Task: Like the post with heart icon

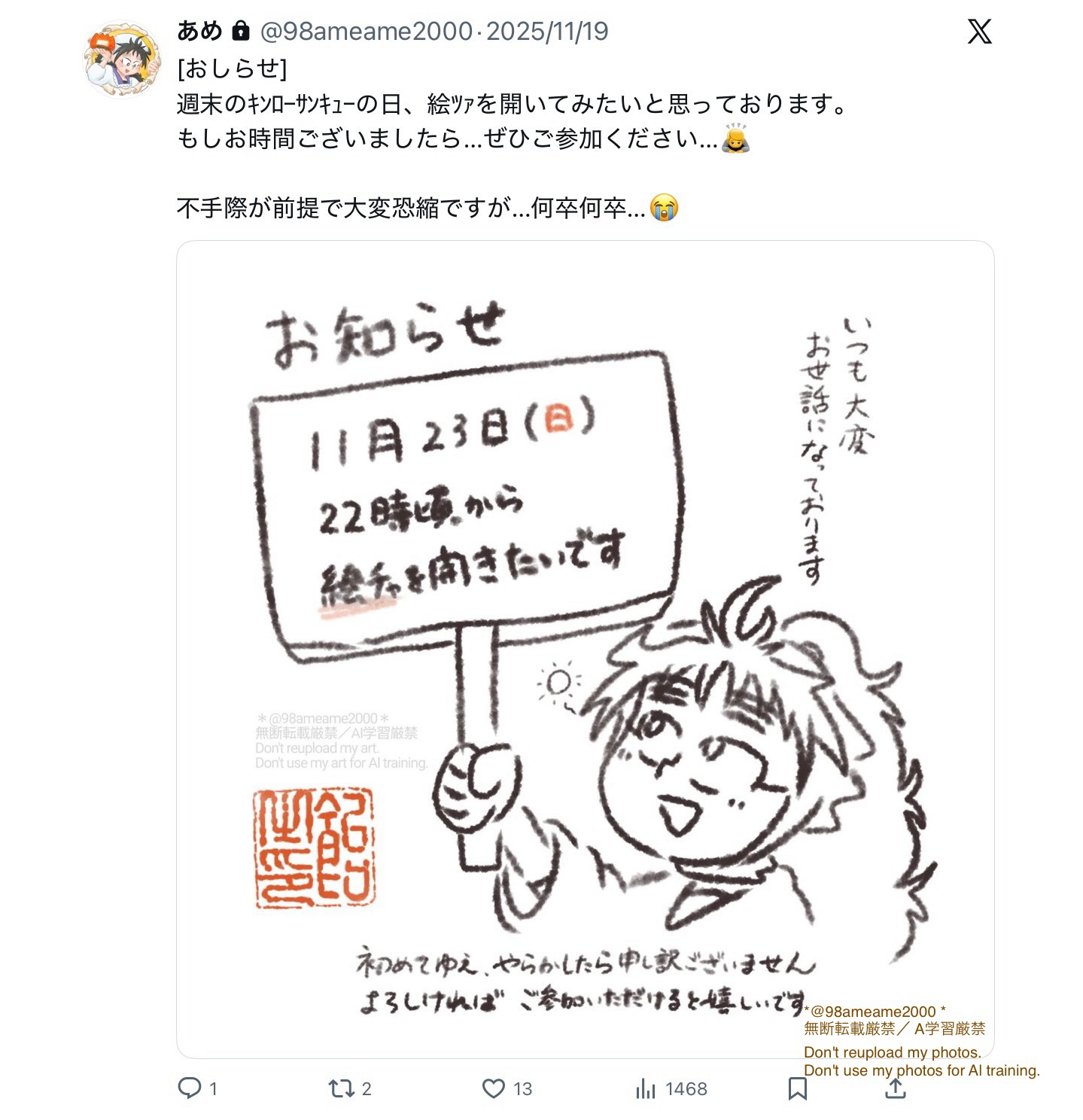Action: coord(493,1088)
